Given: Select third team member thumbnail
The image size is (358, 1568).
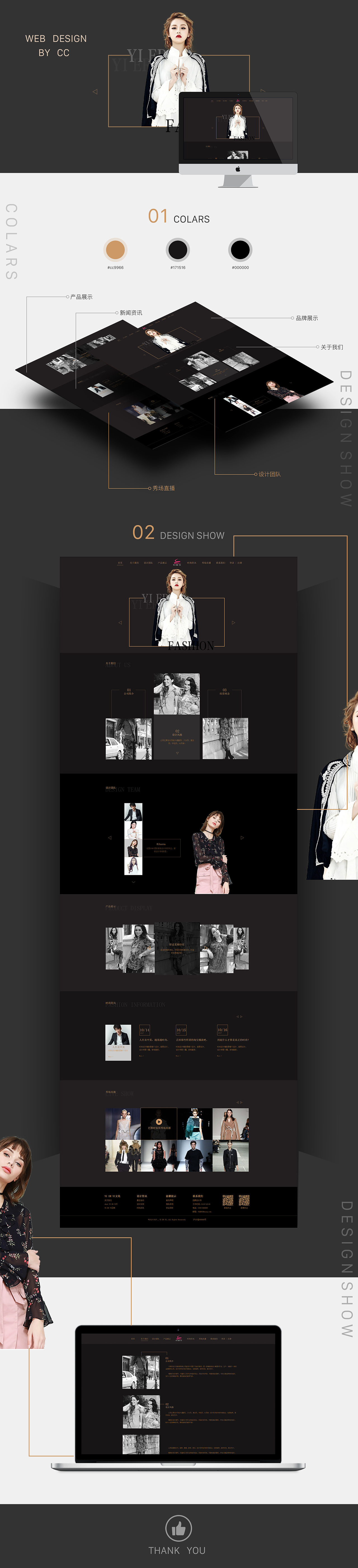Looking at the screenshot, I should pos(134,847).
